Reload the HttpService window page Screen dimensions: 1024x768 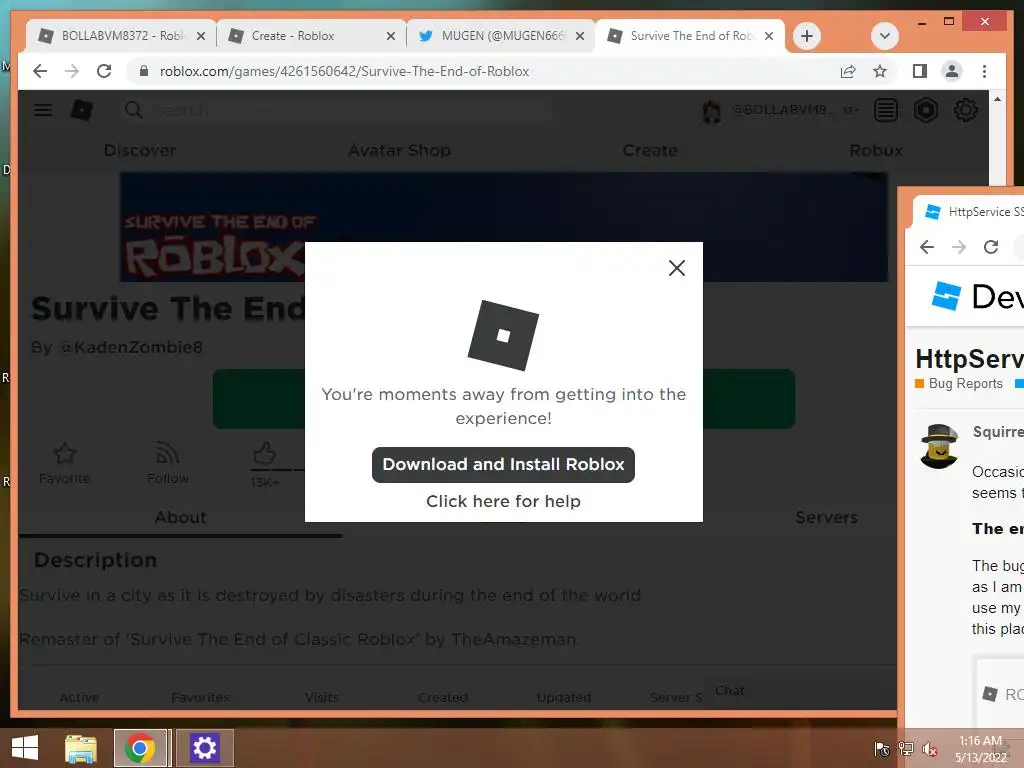click(x=991, y=247)
